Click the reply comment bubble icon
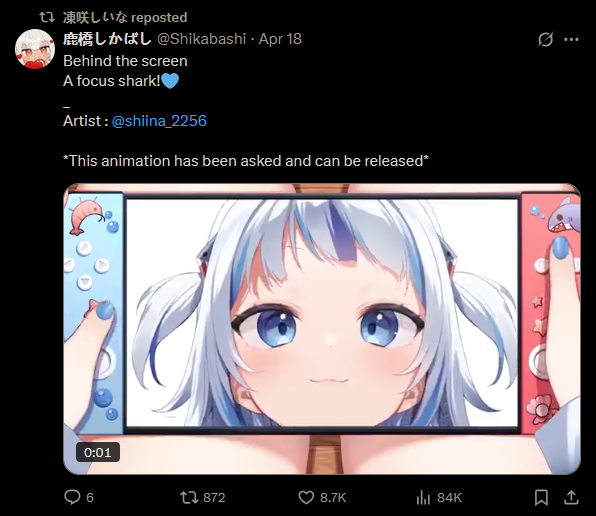Image resolution: width=596 pixels, height=516 pixels. 72,497
